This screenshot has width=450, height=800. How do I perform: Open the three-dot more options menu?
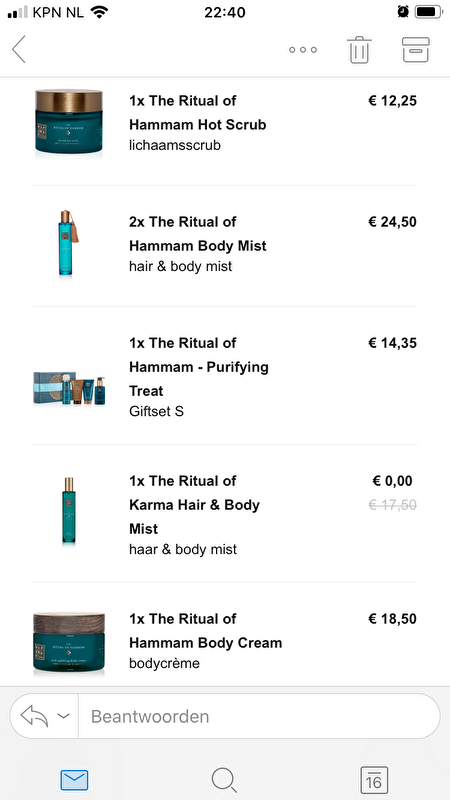303,50
